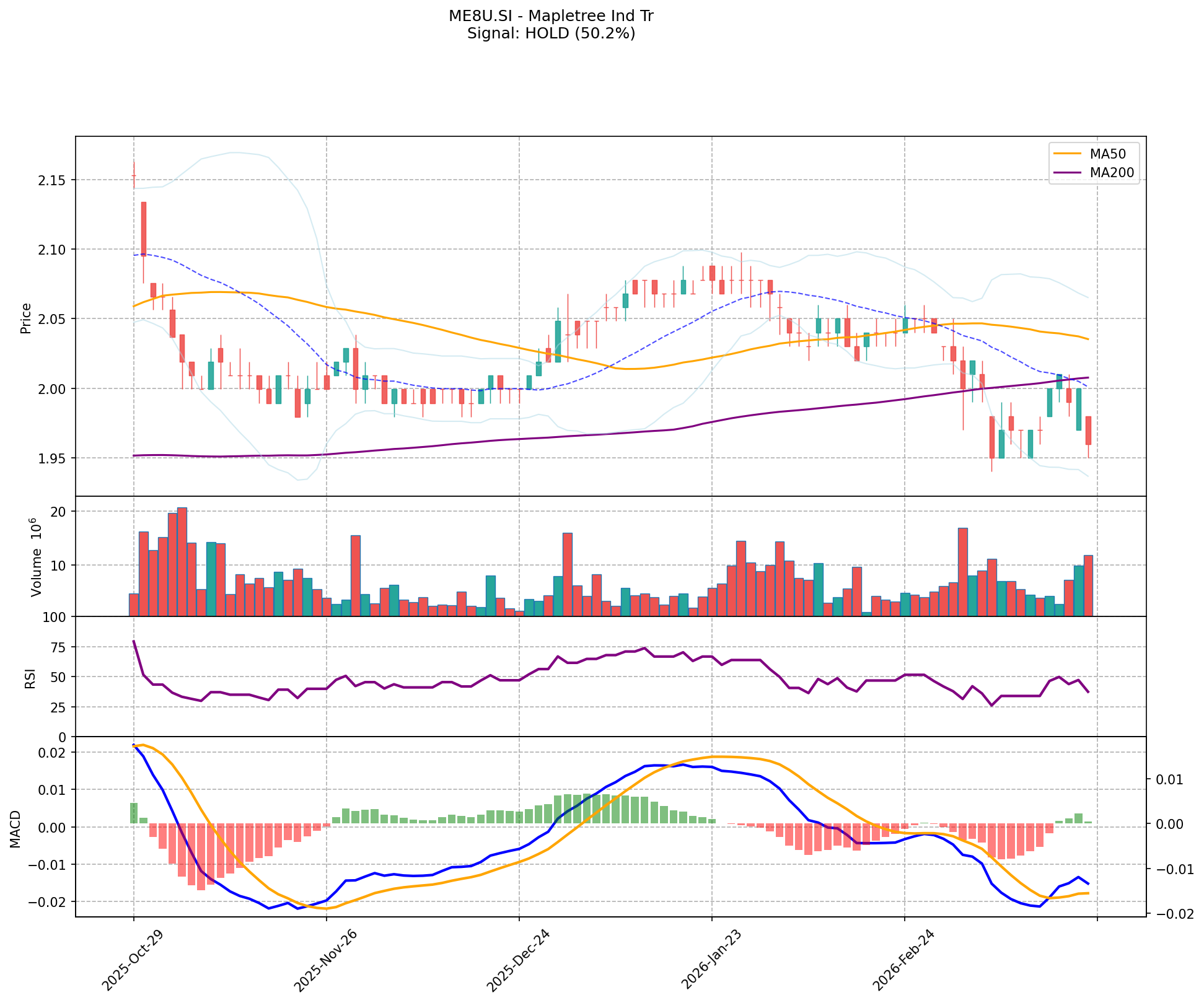Click the first tall red candlestick near 2.10
This screenshot has height=1003, width=1204.
click(x=143, y=228)
